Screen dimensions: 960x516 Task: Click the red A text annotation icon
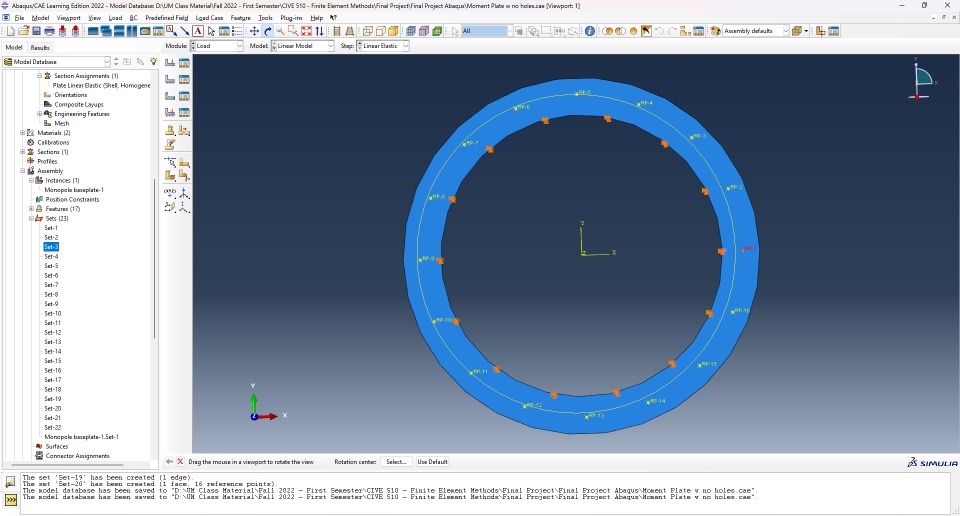[198, 31]
